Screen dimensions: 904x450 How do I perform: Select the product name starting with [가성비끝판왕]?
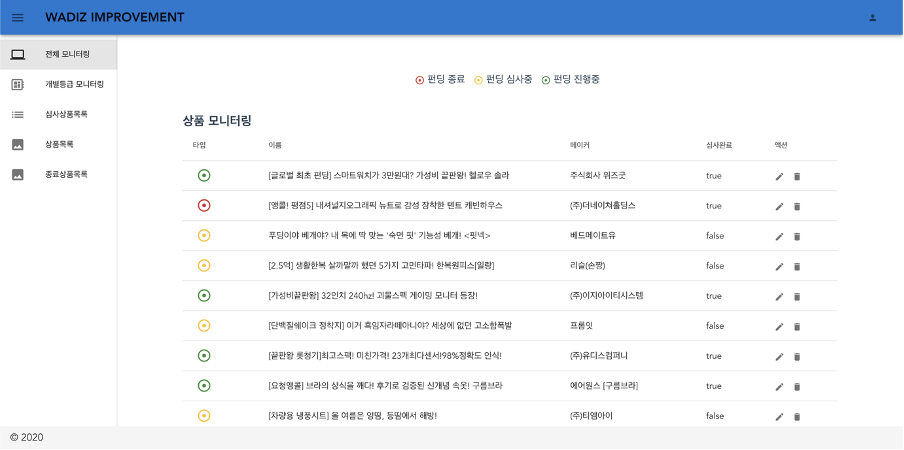pyautogui.click(x=373, y=296)
